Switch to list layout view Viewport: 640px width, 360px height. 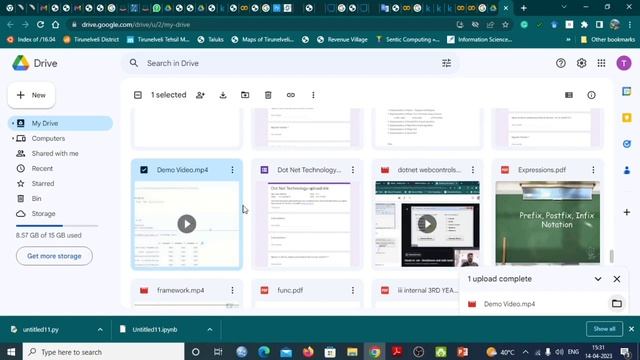569,95
